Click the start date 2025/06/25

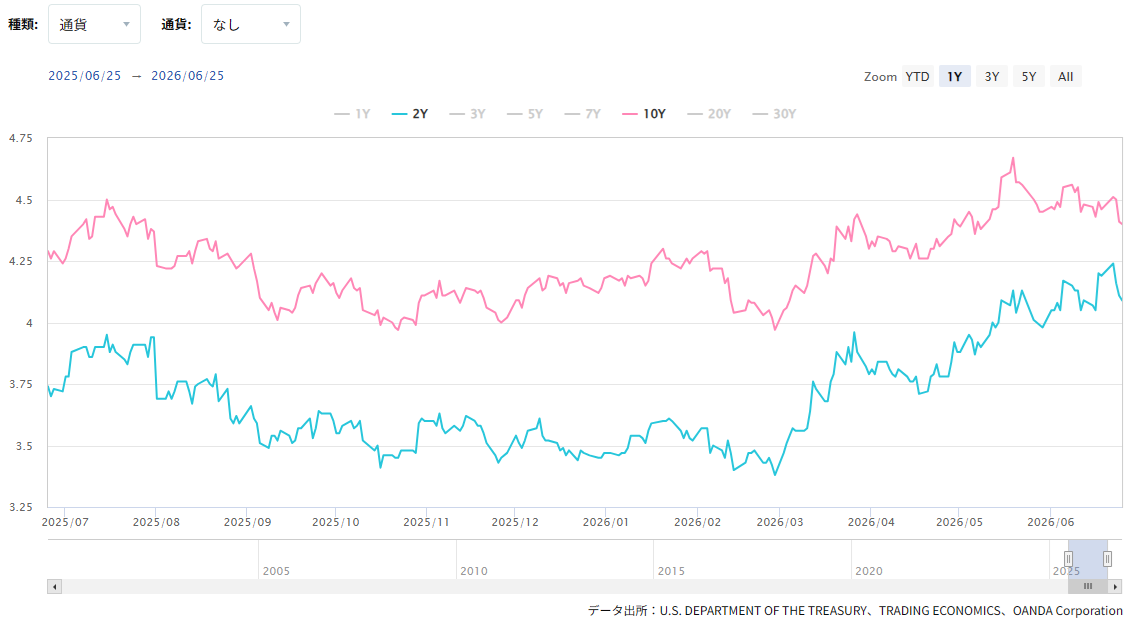coord(85,76)
